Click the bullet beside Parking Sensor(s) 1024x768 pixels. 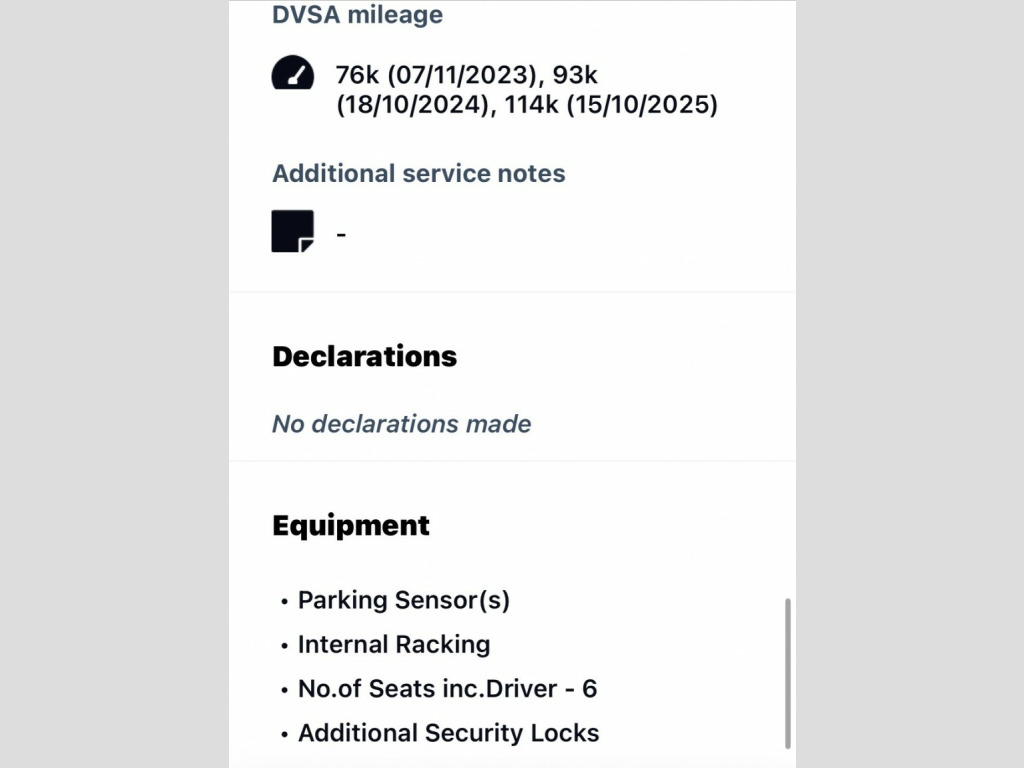(284, 601)
